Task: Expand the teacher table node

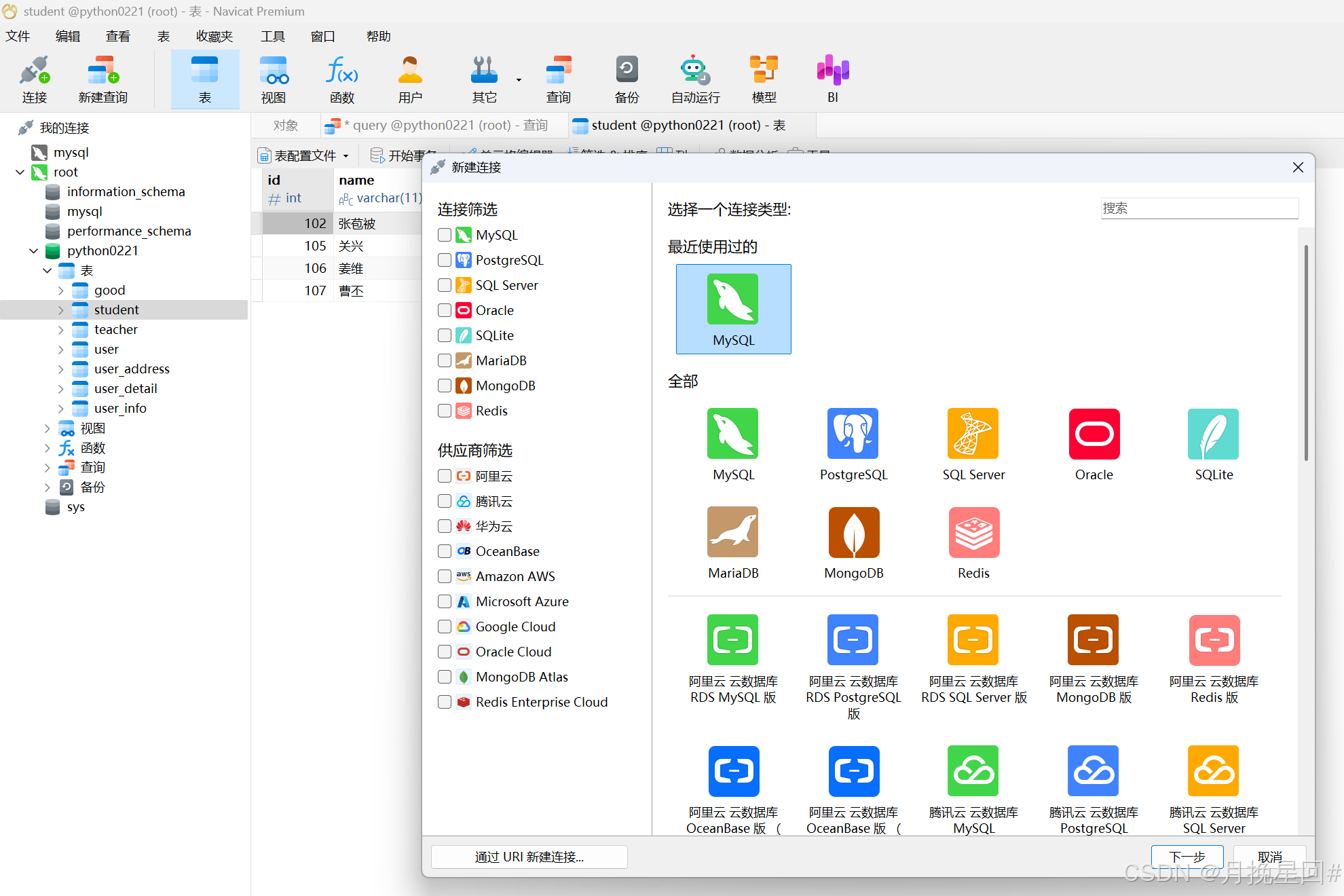Action: 60,330
